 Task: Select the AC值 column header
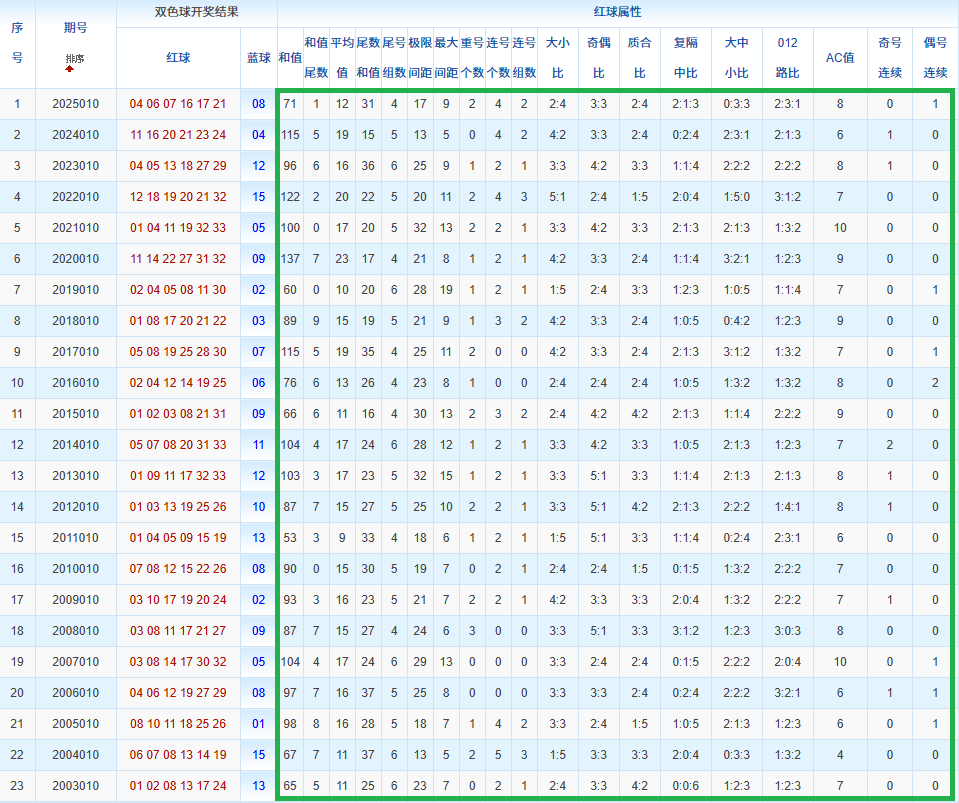[x=839, y=58]
